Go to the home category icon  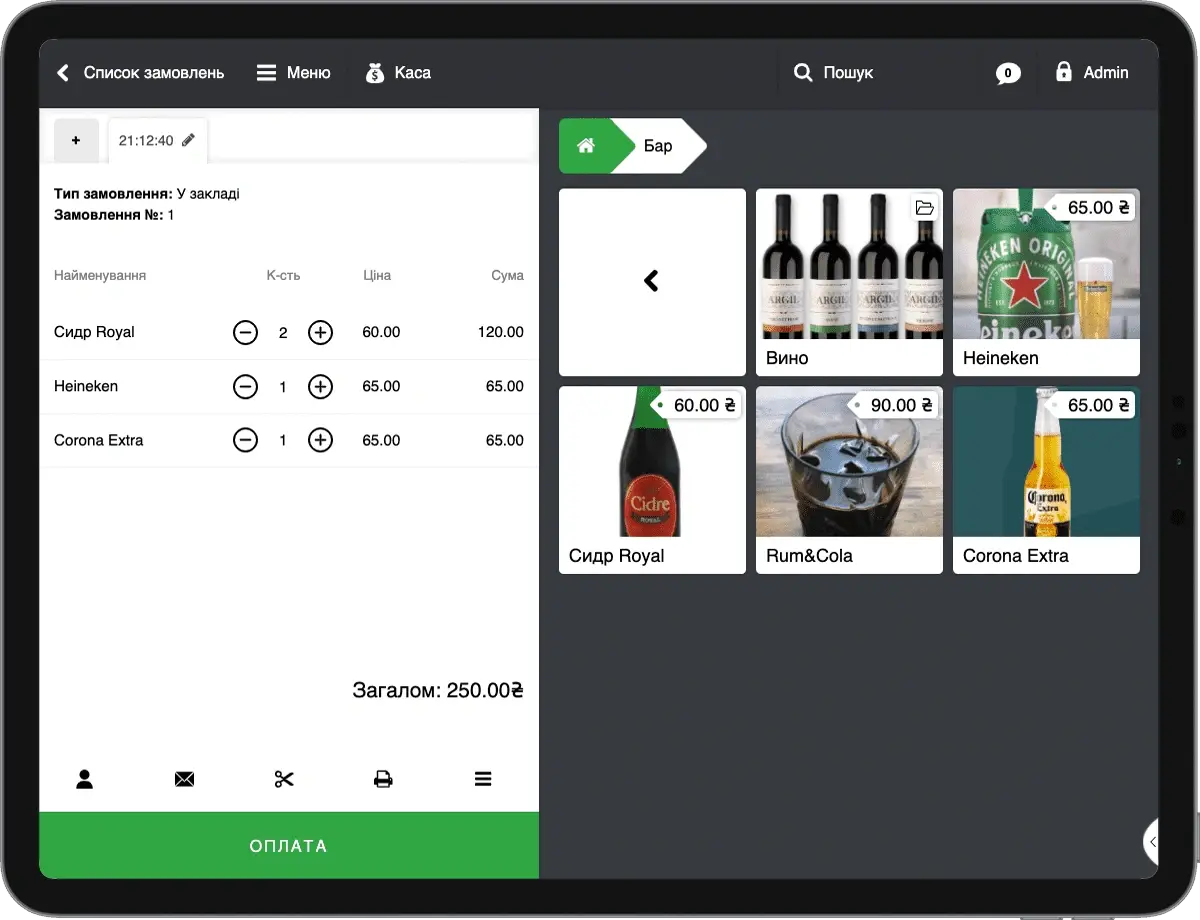pos(586,146)
